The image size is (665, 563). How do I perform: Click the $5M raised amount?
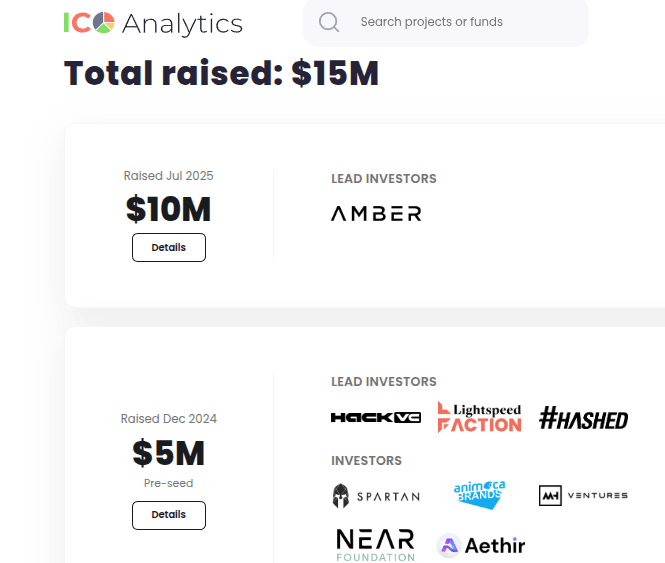169,454
